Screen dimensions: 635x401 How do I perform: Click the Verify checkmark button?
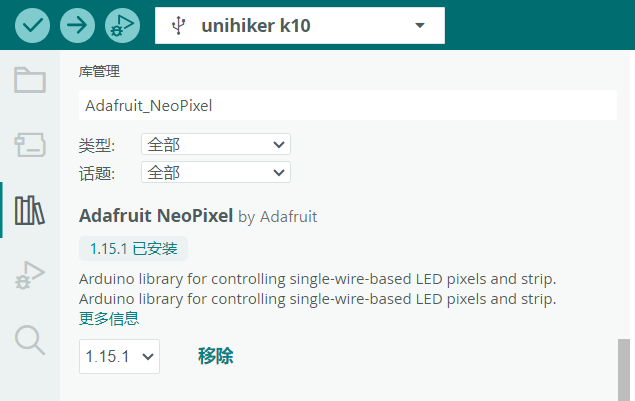coord(32,25)
